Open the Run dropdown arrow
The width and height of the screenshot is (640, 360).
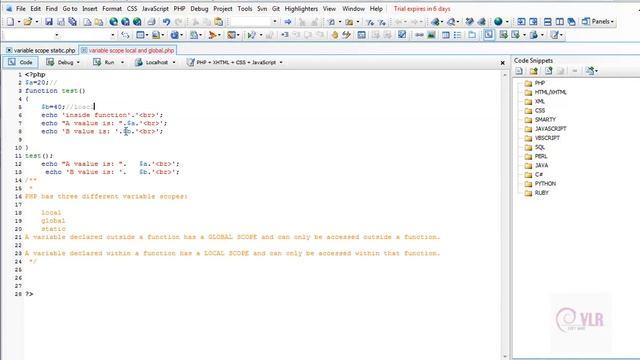(x=122, y=62)
